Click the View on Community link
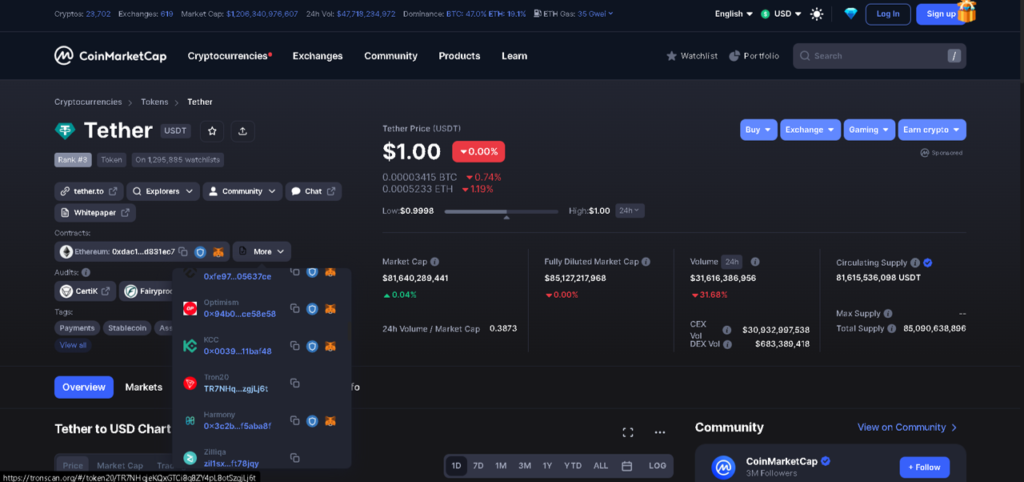The width and height of the screenshot is (1024, 482). 907,427
